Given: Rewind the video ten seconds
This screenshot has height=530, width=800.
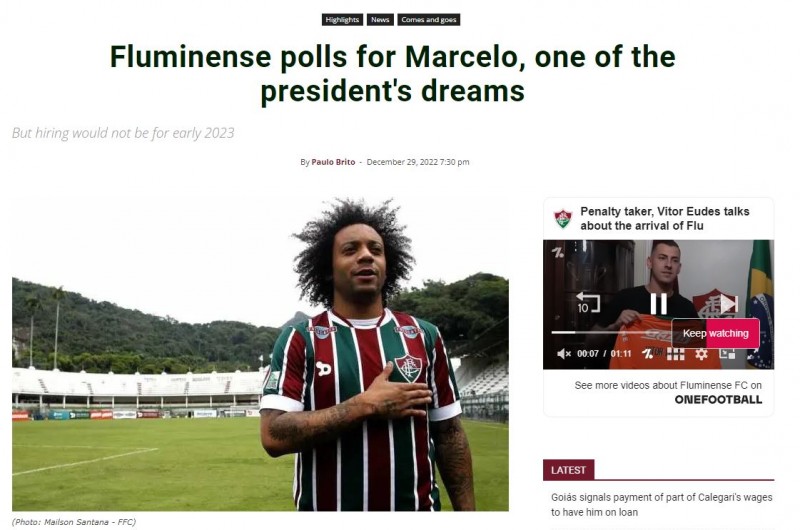Looking at the screenshot, I should tap(587, 302).
